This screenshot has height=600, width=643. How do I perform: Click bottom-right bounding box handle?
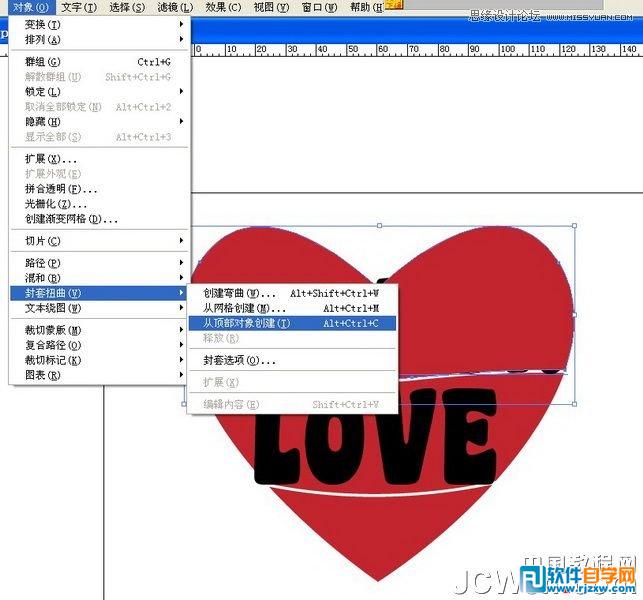click(575, 404)
